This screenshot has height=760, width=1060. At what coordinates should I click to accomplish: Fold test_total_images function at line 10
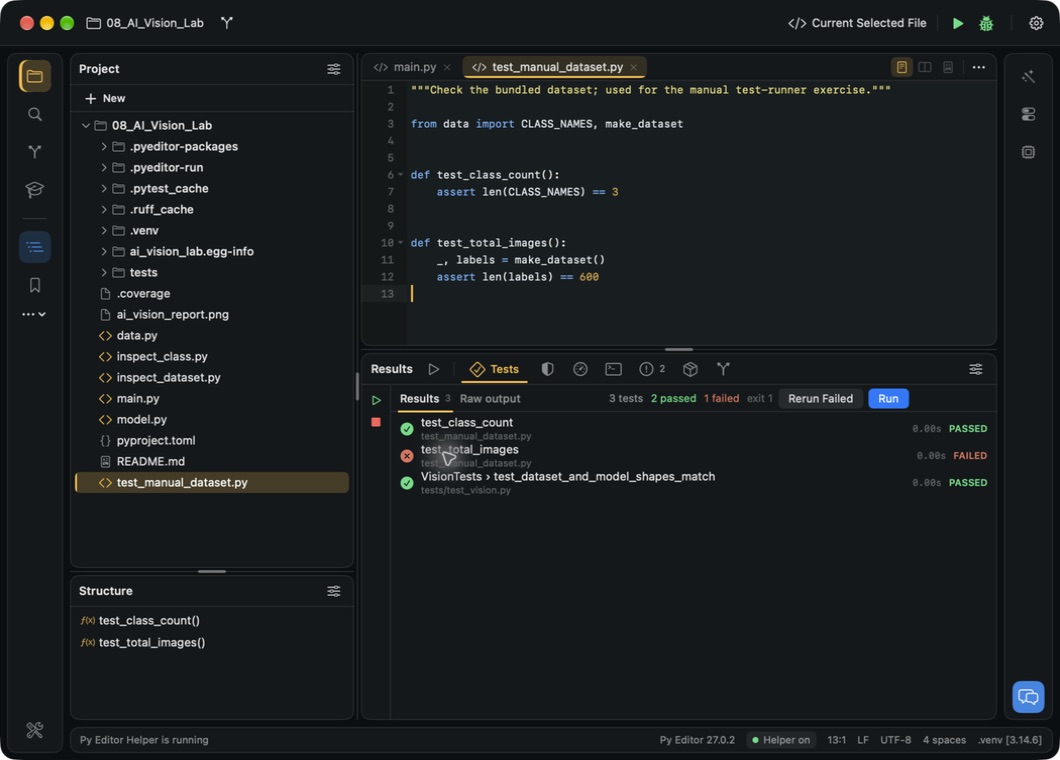click(400, 243)
